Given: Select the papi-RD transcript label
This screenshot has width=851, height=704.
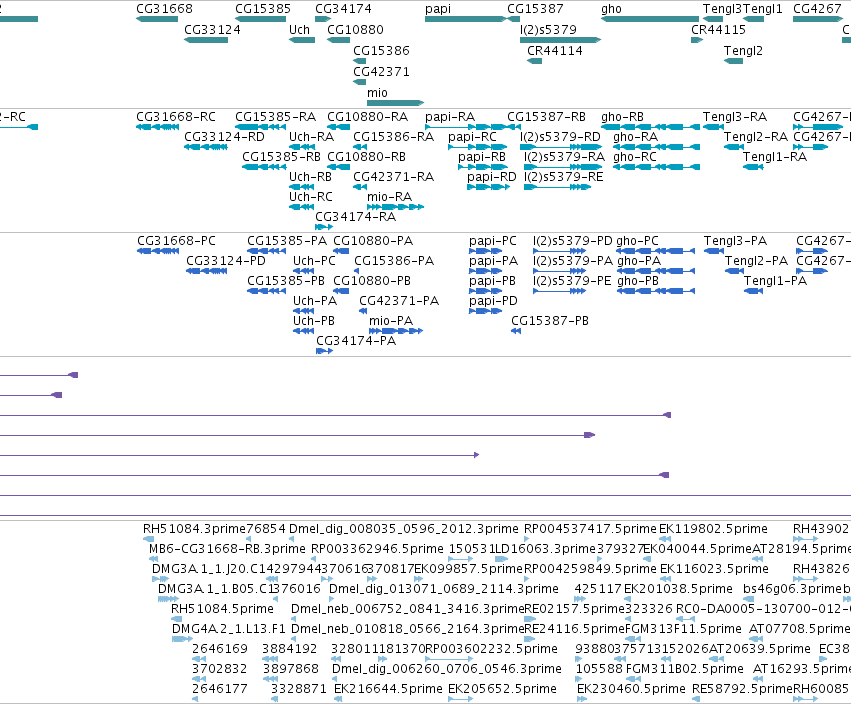Looking at the screenshot, I should (x=492, y=177).
